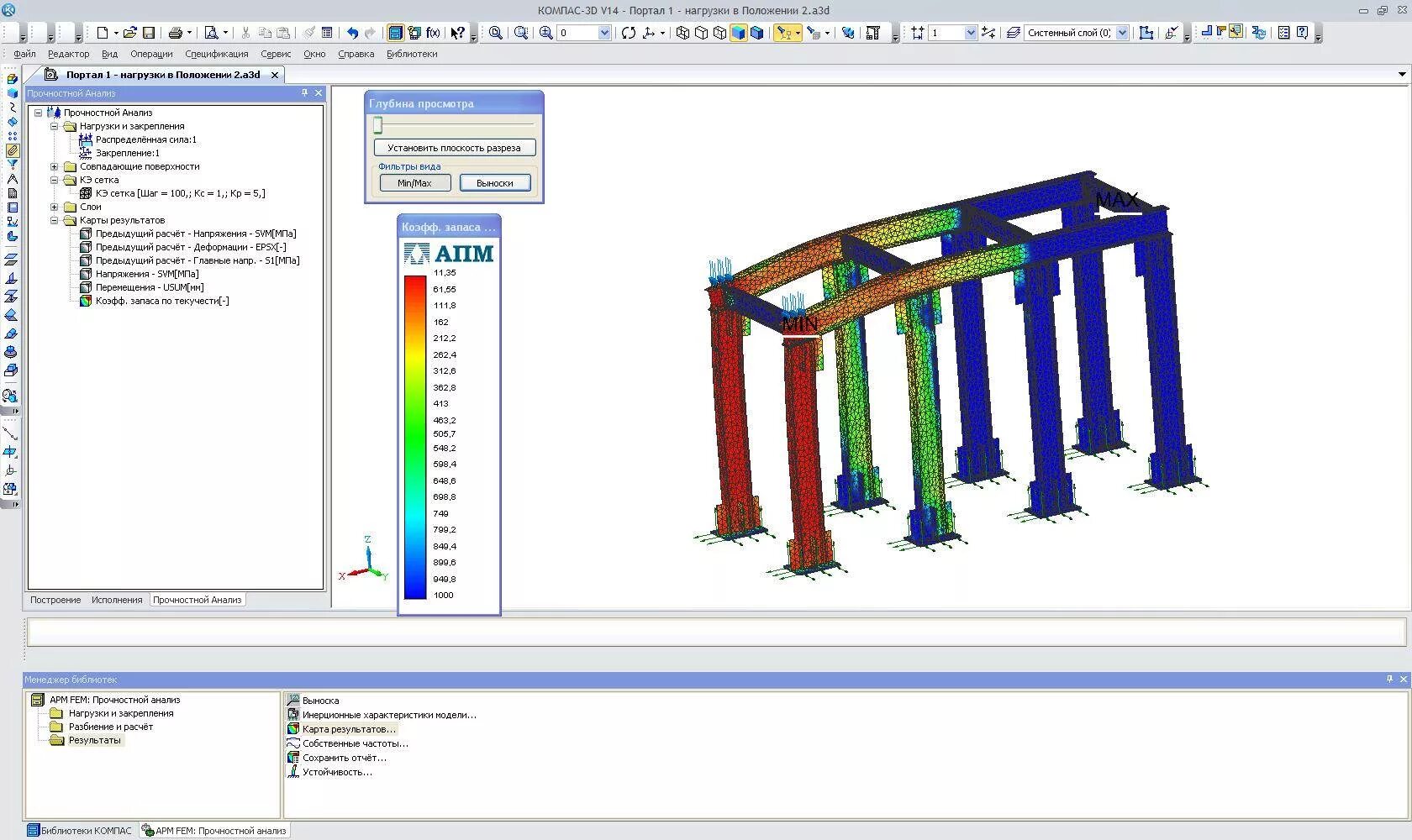The height and width of the screenshot is (840, 1412).
Task: Expand the Совпадающие поверхности tree folder
Action: (54, 166)
